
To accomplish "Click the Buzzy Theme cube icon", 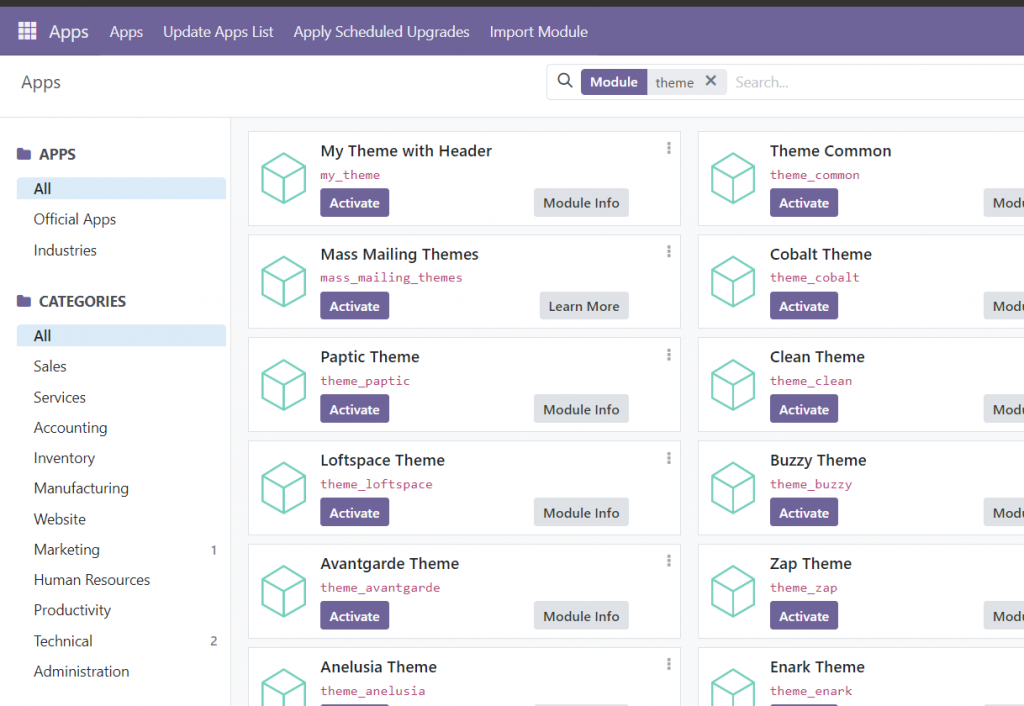I will [733, 488].
